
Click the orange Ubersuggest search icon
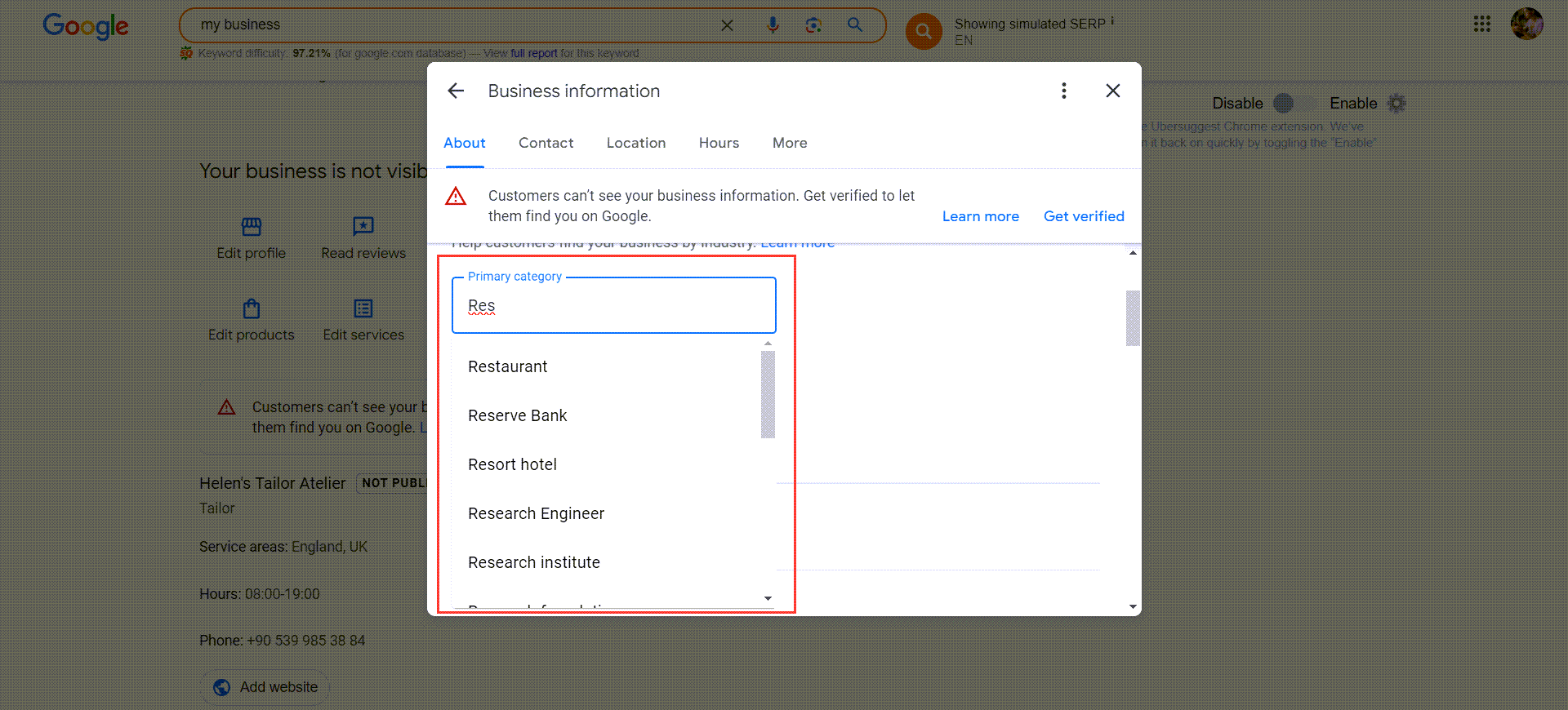tap(924, 31)
